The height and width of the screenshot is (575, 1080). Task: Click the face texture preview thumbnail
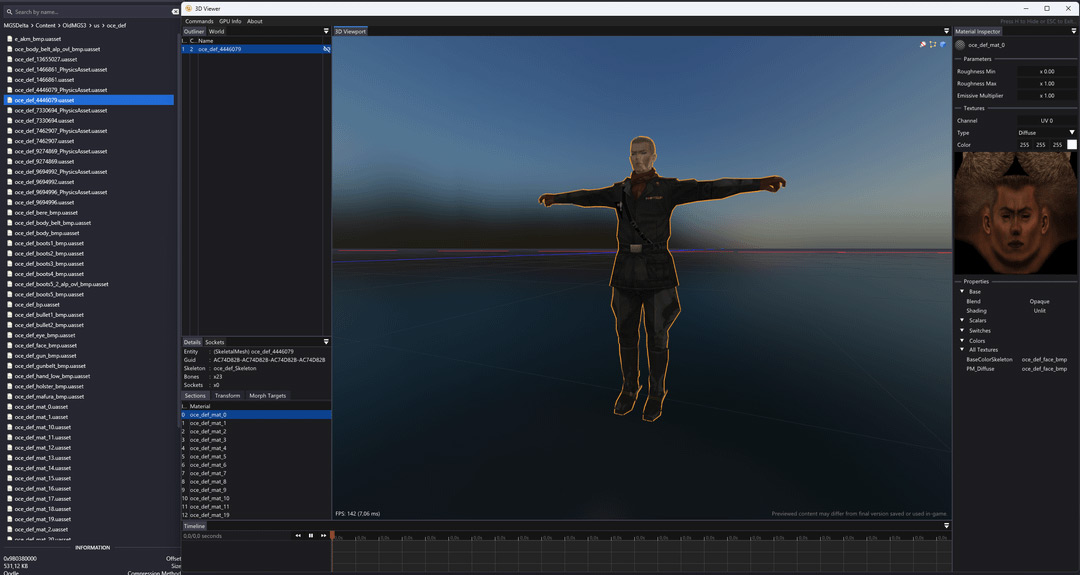point(1015,213)
